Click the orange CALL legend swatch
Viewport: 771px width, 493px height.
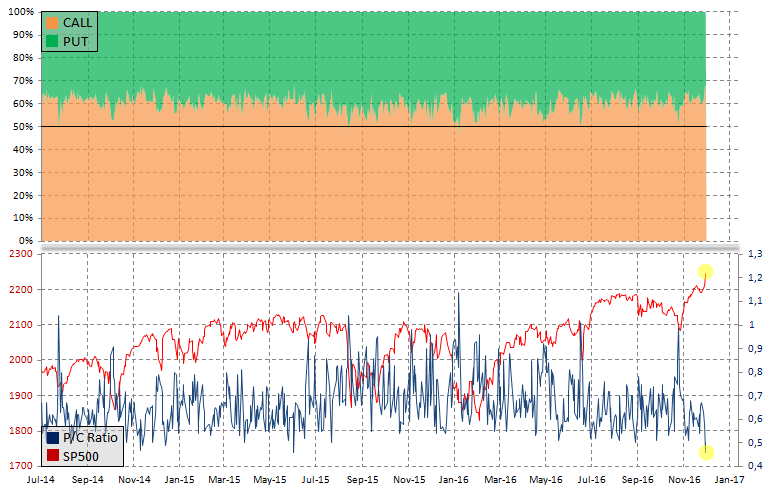tap(53, 22)
